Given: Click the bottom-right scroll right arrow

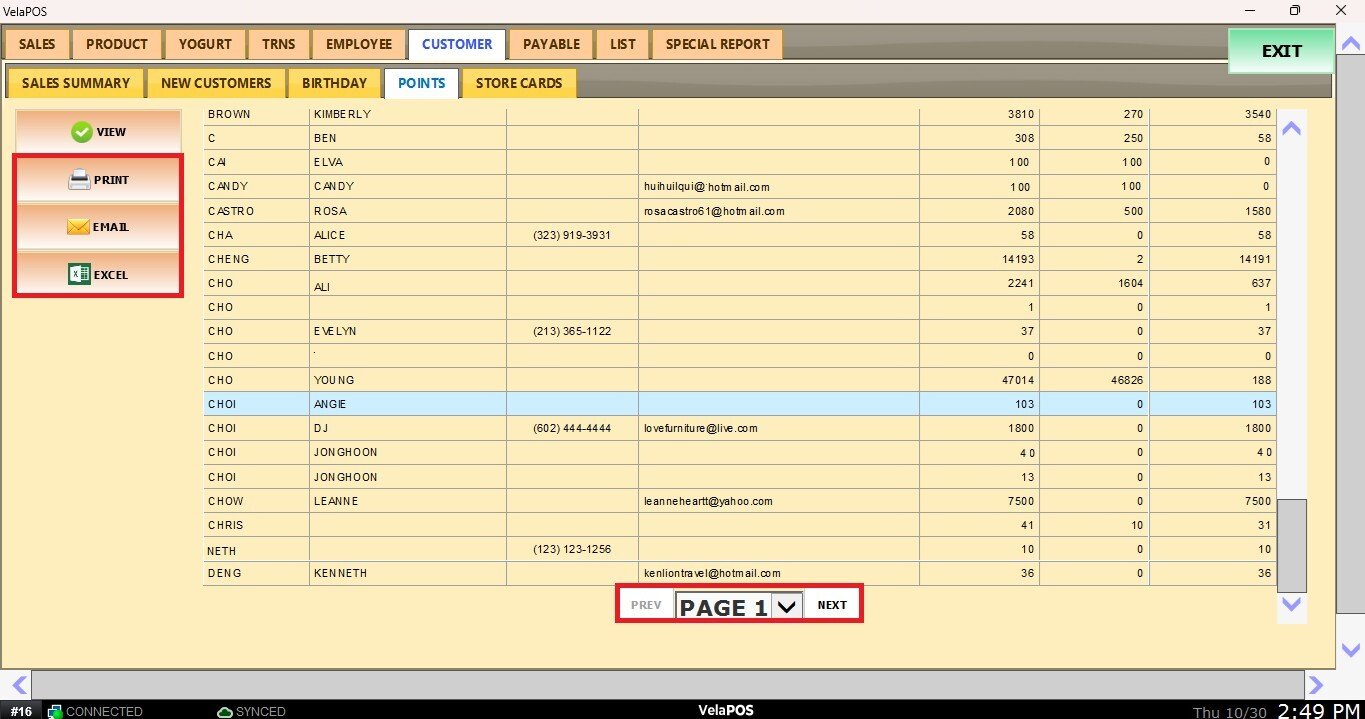Looking at the screenshot, I should click(x=1316, y=685).
